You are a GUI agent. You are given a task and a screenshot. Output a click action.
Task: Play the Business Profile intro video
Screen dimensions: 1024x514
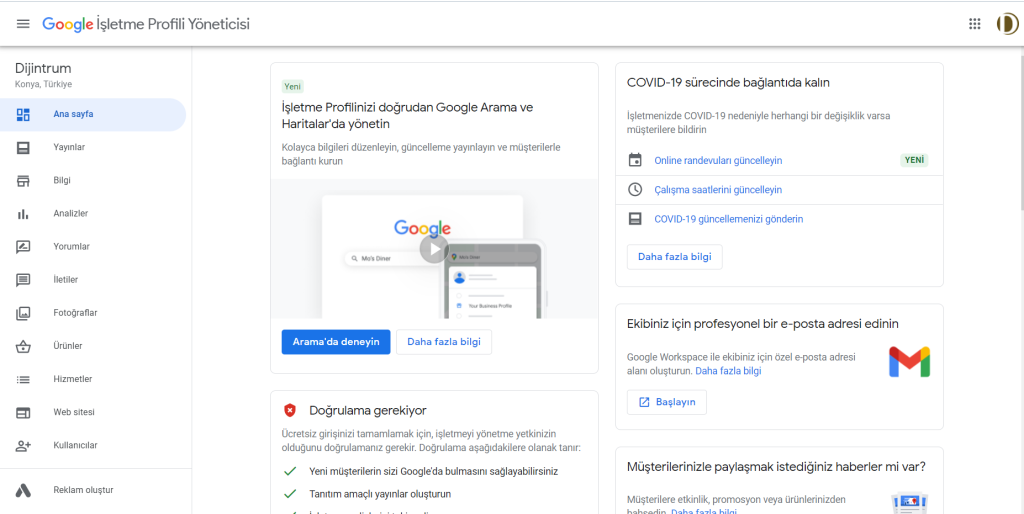pyautogui.click(x=434, y=249)
